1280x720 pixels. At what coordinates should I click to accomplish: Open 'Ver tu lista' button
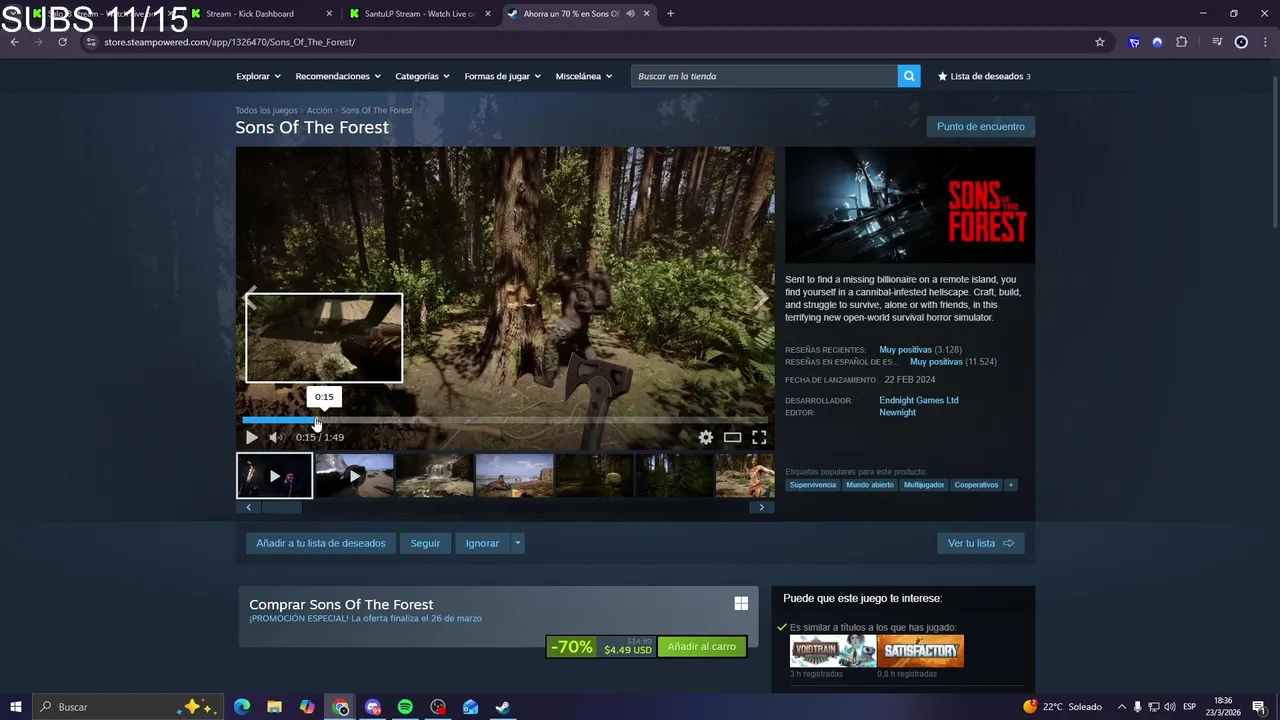[x=980, y=543]
